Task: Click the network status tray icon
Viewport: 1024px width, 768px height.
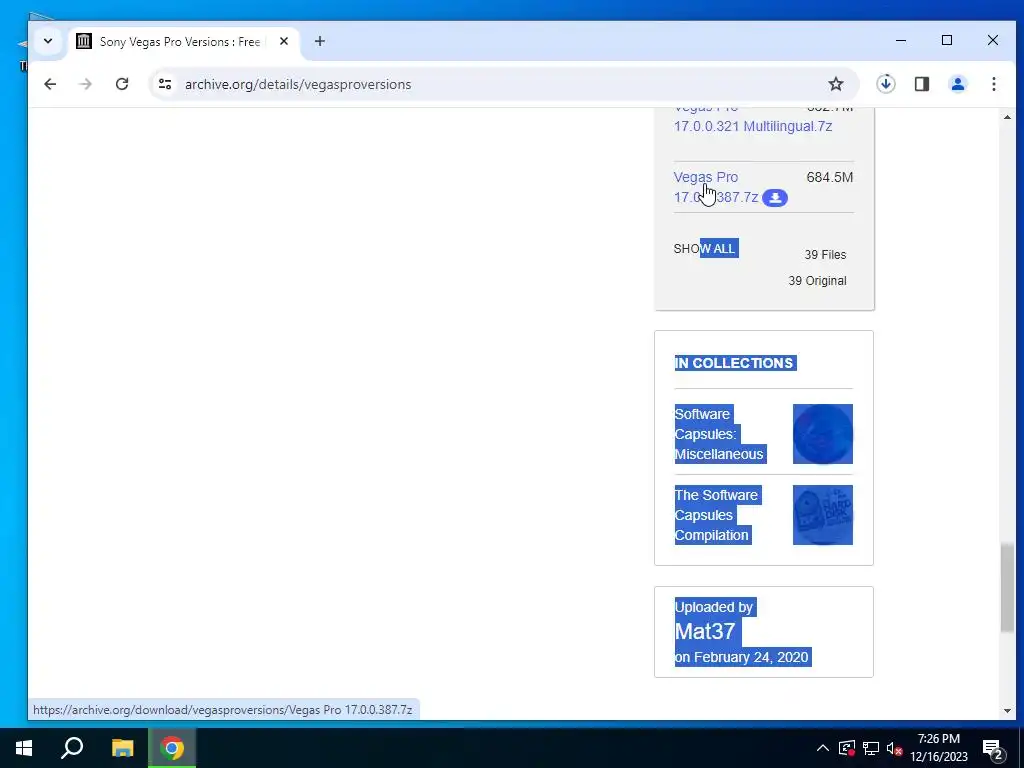Action: pyautogui.click(x=871, y=748)
